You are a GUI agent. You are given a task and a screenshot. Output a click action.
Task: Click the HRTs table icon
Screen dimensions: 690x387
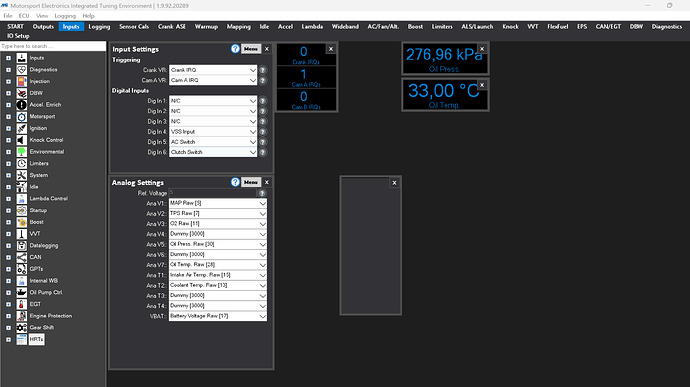coord(22,339)
